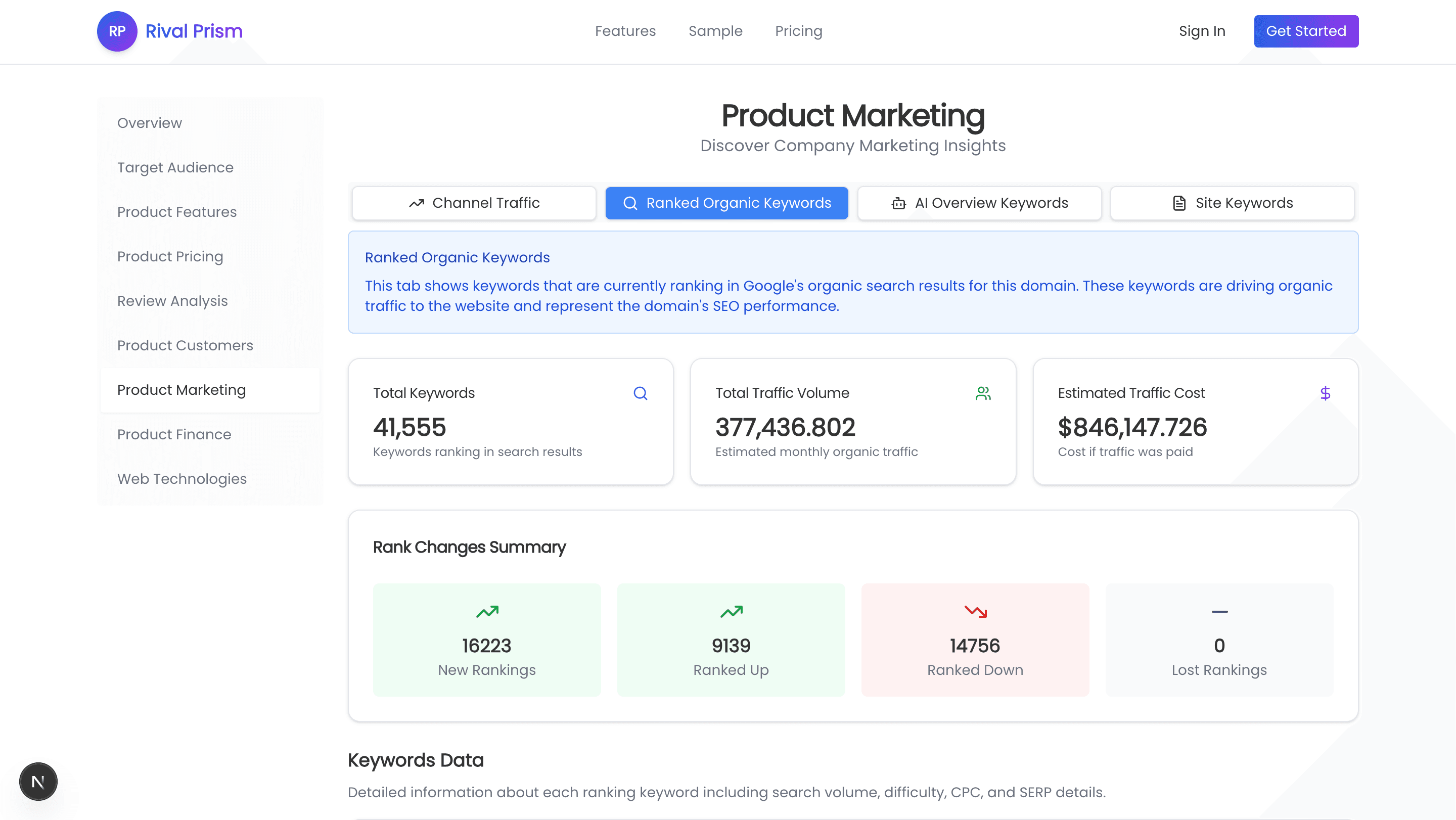Click the RP Rival Prism logo icon
The height and width of the screenshot is (820, 1456).
117,31
